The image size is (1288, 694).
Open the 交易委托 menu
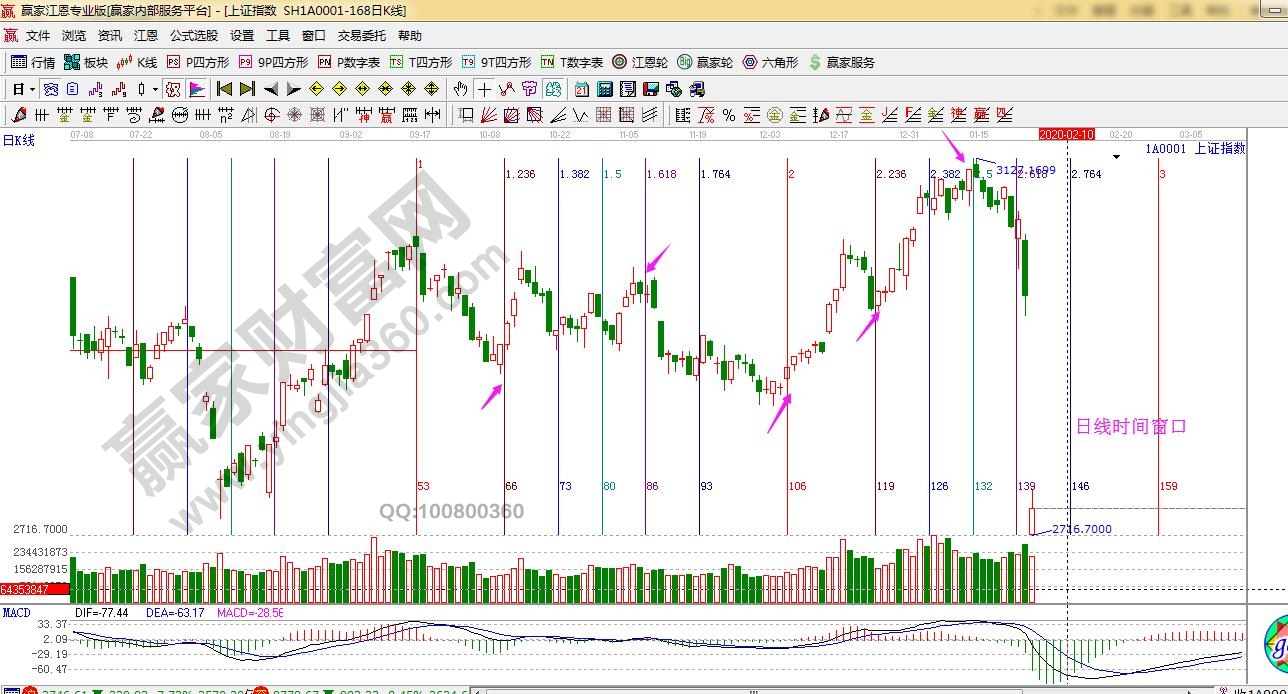[361, 35]
